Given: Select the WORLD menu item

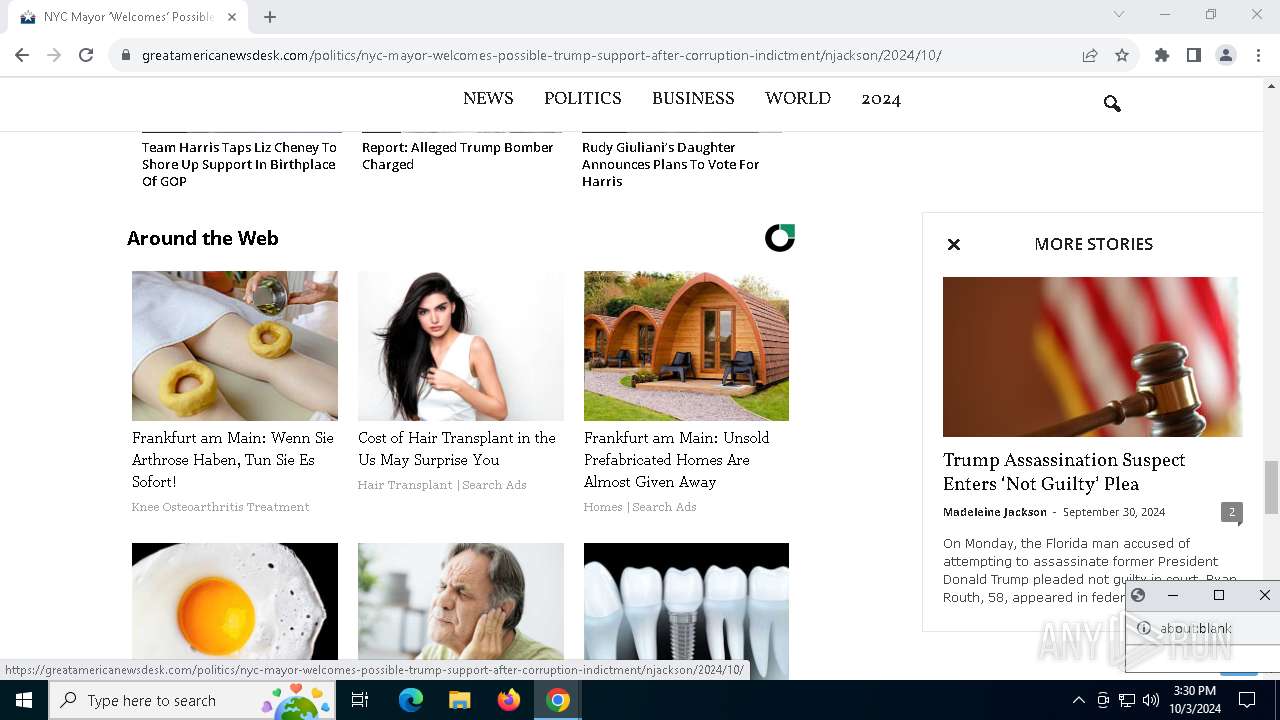Looking at the screenshot, I should point(798,98).
